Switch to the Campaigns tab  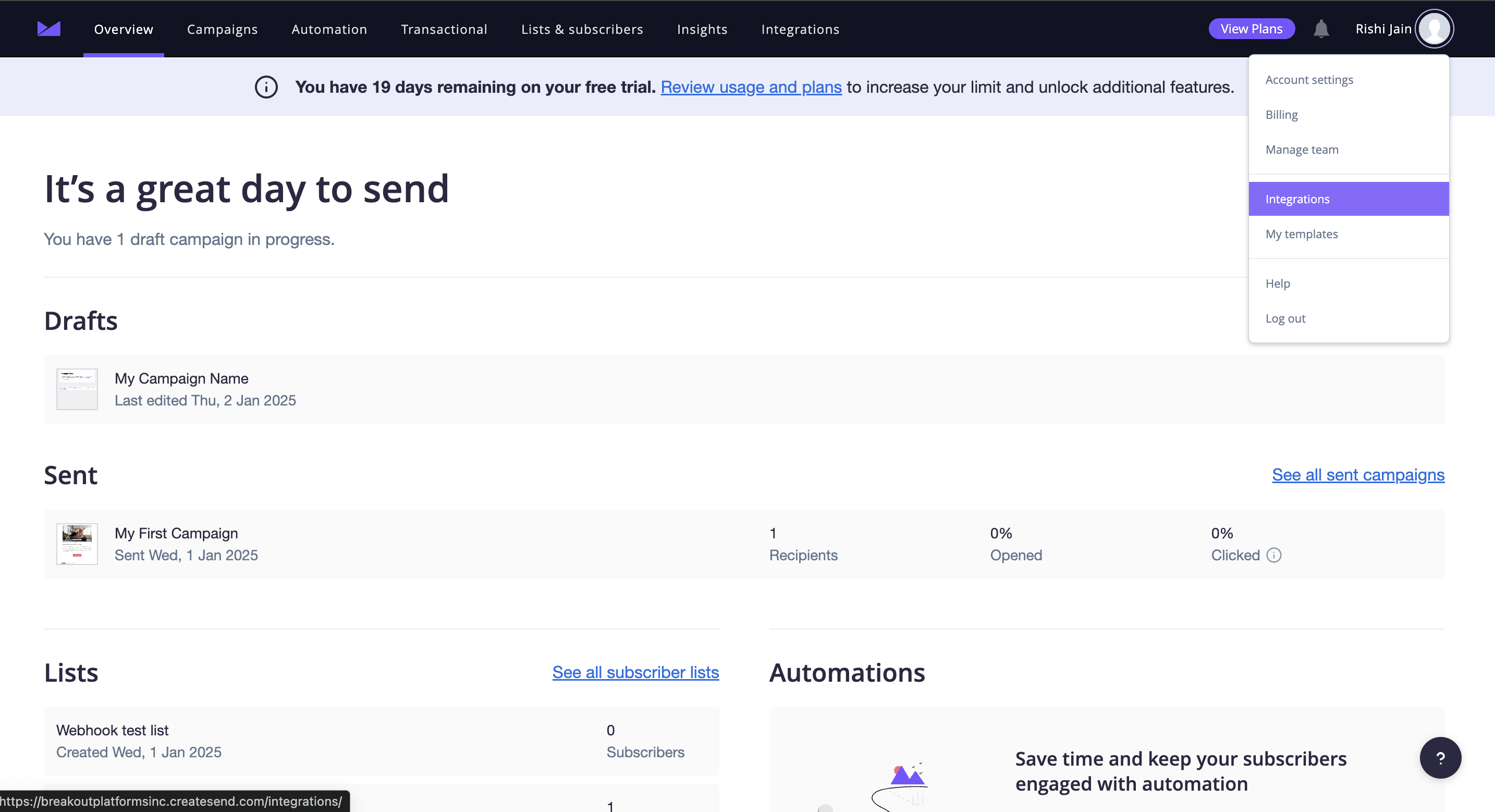pos(222,29)
